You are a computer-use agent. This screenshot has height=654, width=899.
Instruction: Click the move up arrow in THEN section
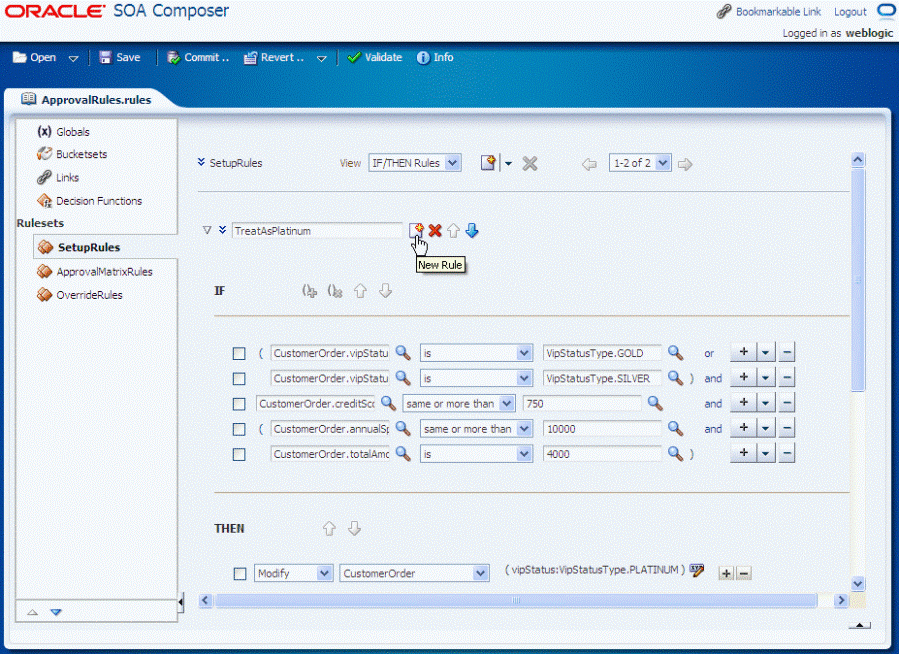point(329,528)
